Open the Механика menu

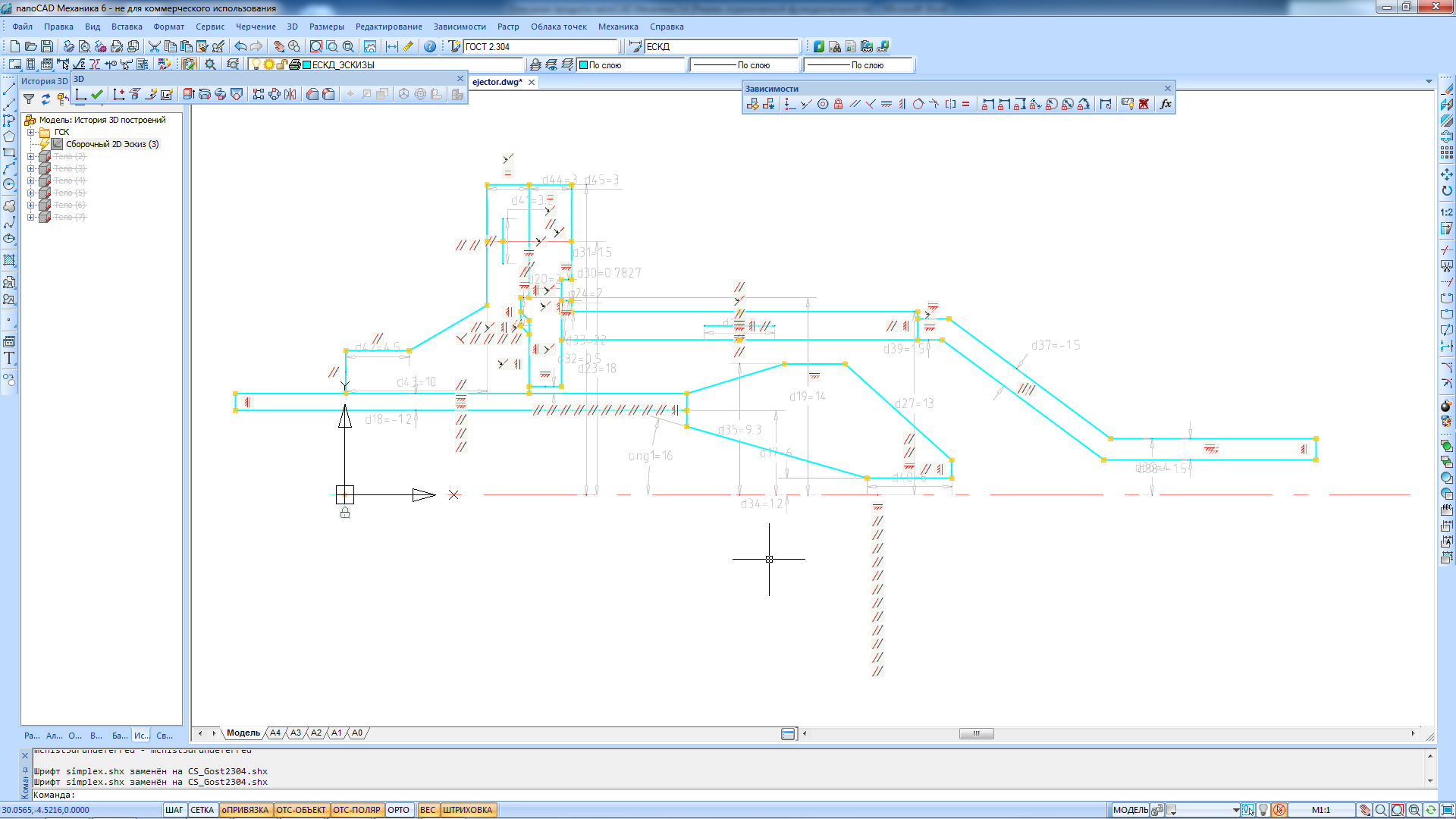pos(618,27)
